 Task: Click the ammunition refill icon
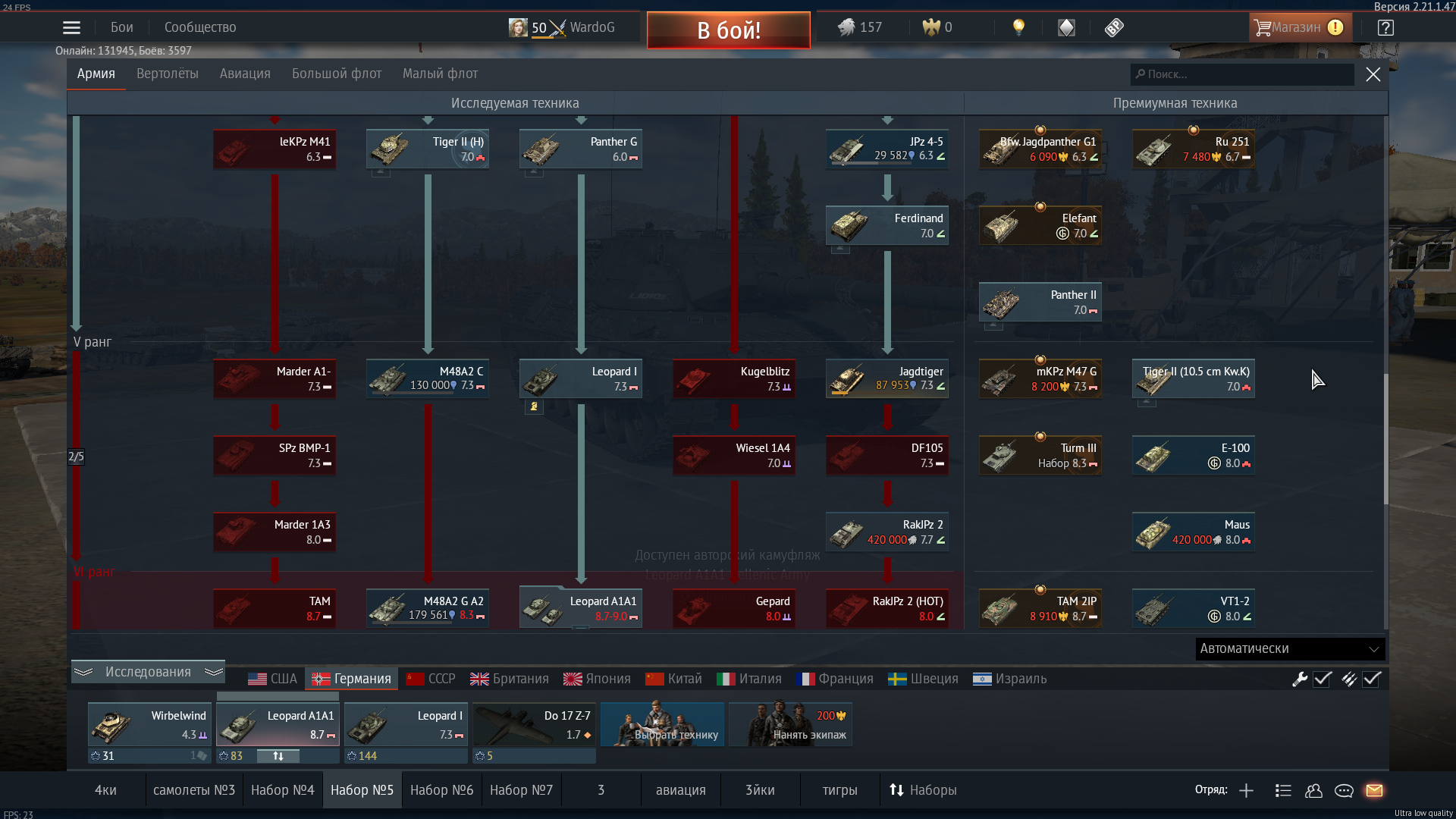tap(1348, 679)
